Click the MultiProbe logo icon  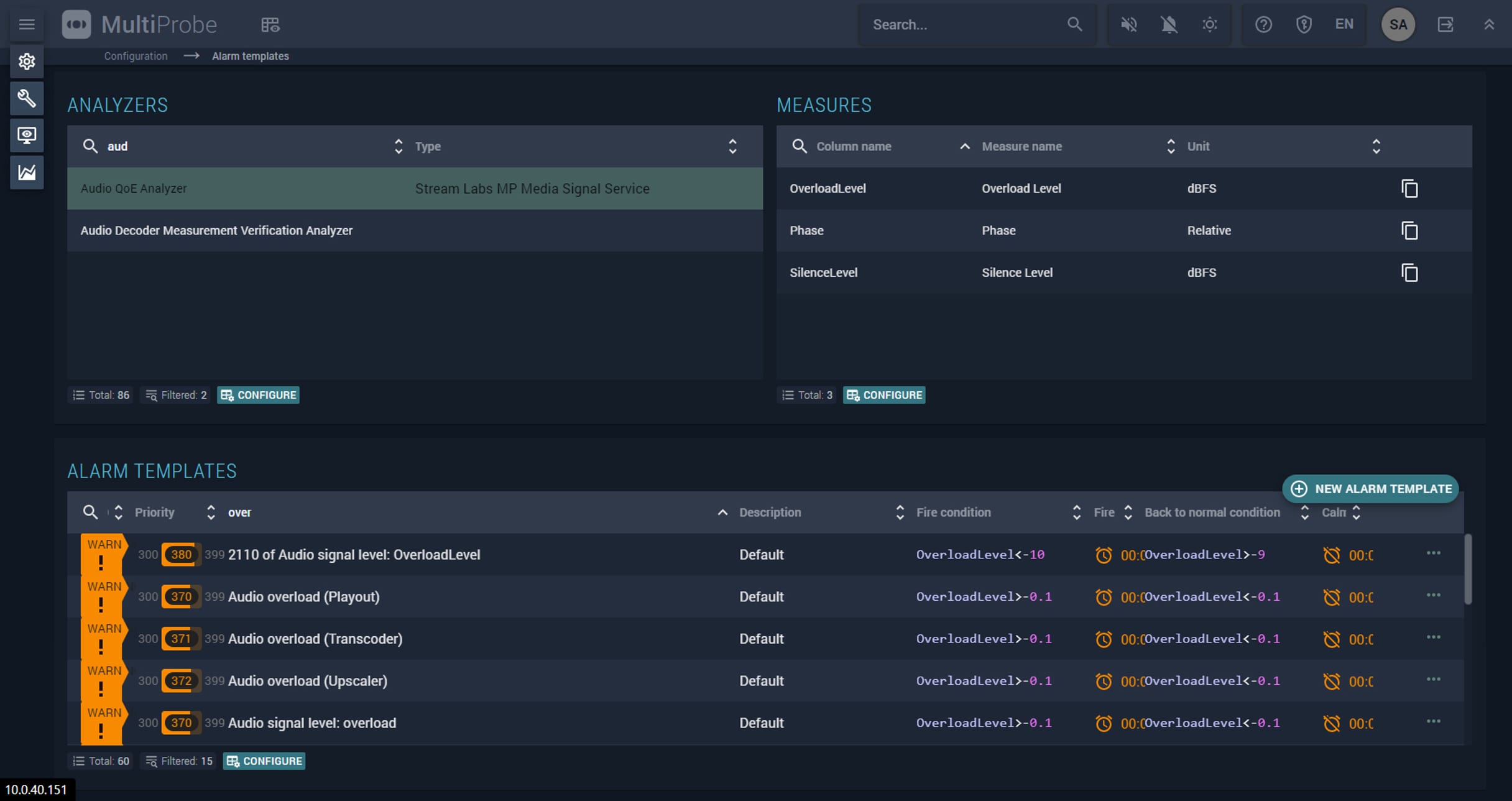tap(76, 24)
